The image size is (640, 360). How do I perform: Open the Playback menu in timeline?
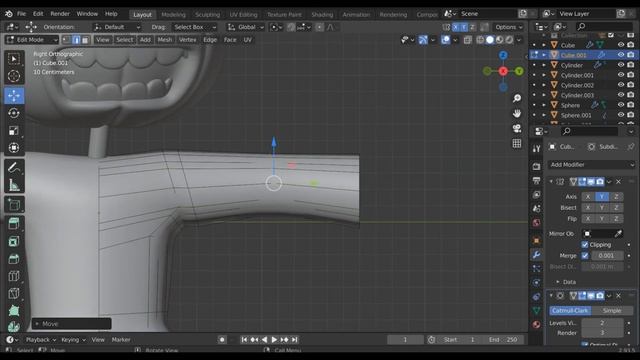[x=40, y=340]
